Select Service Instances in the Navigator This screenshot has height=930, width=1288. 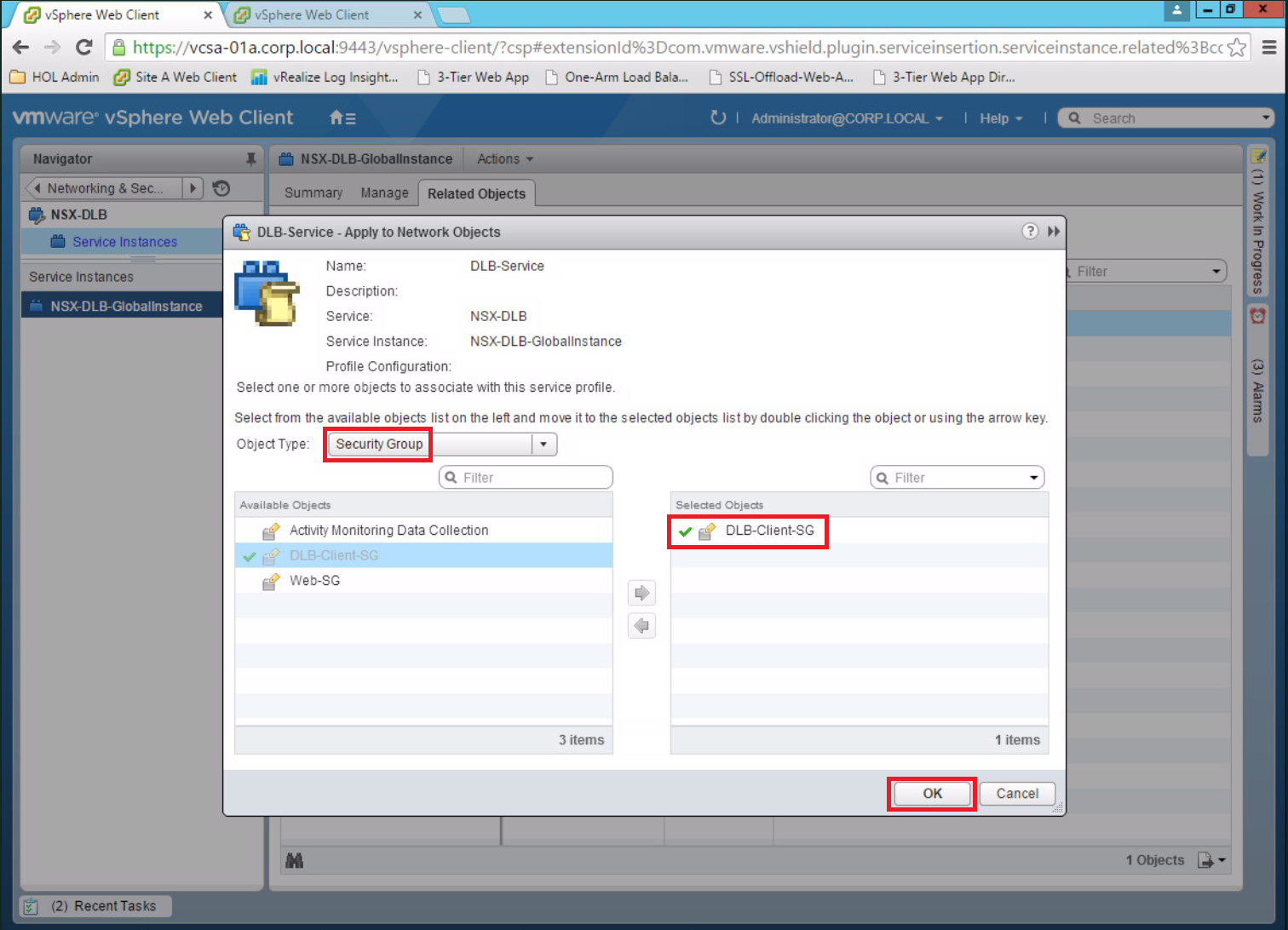124,242
